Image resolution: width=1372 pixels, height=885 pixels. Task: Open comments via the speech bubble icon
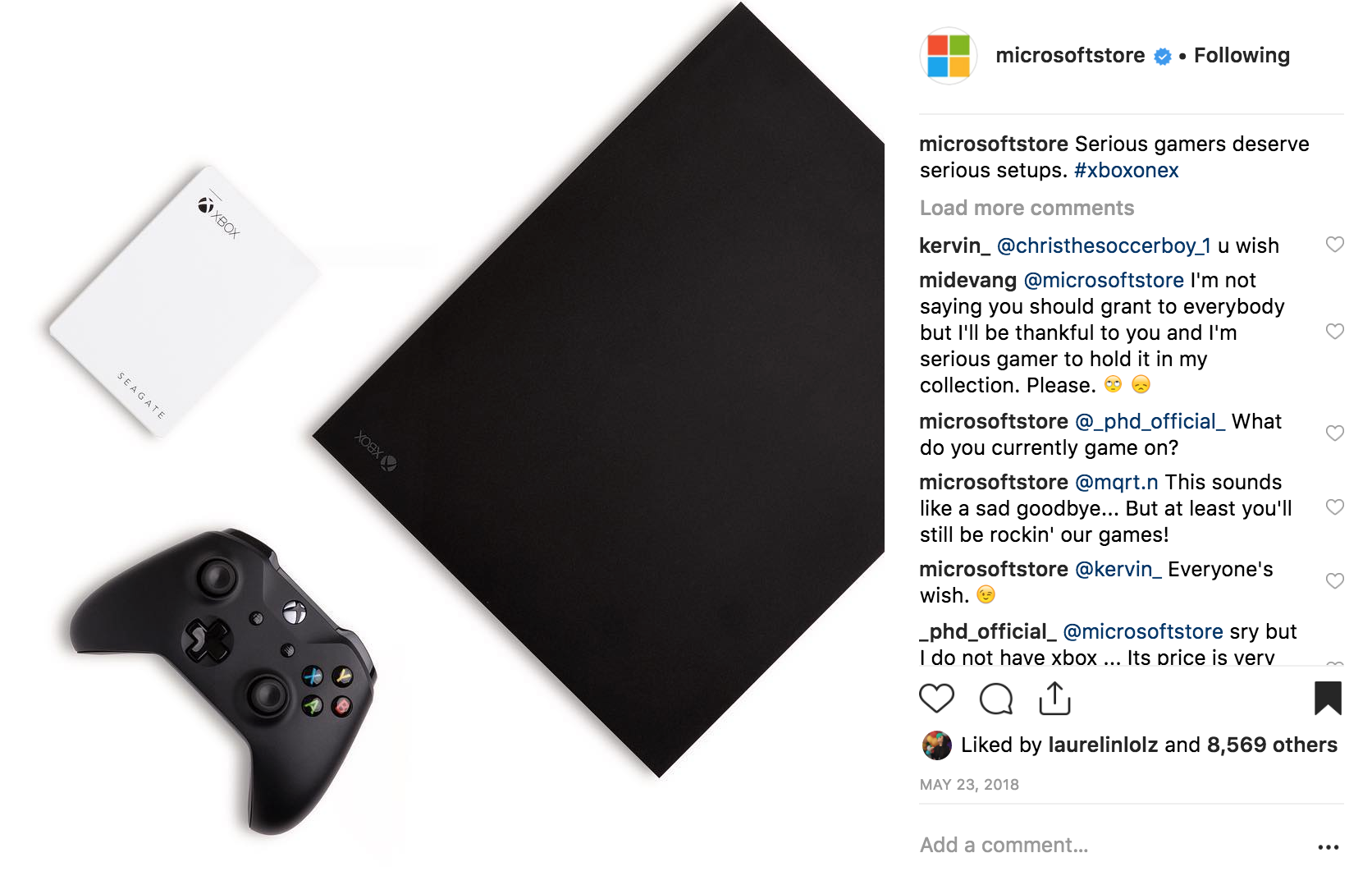pyautogui.click(x=996, y=699)
